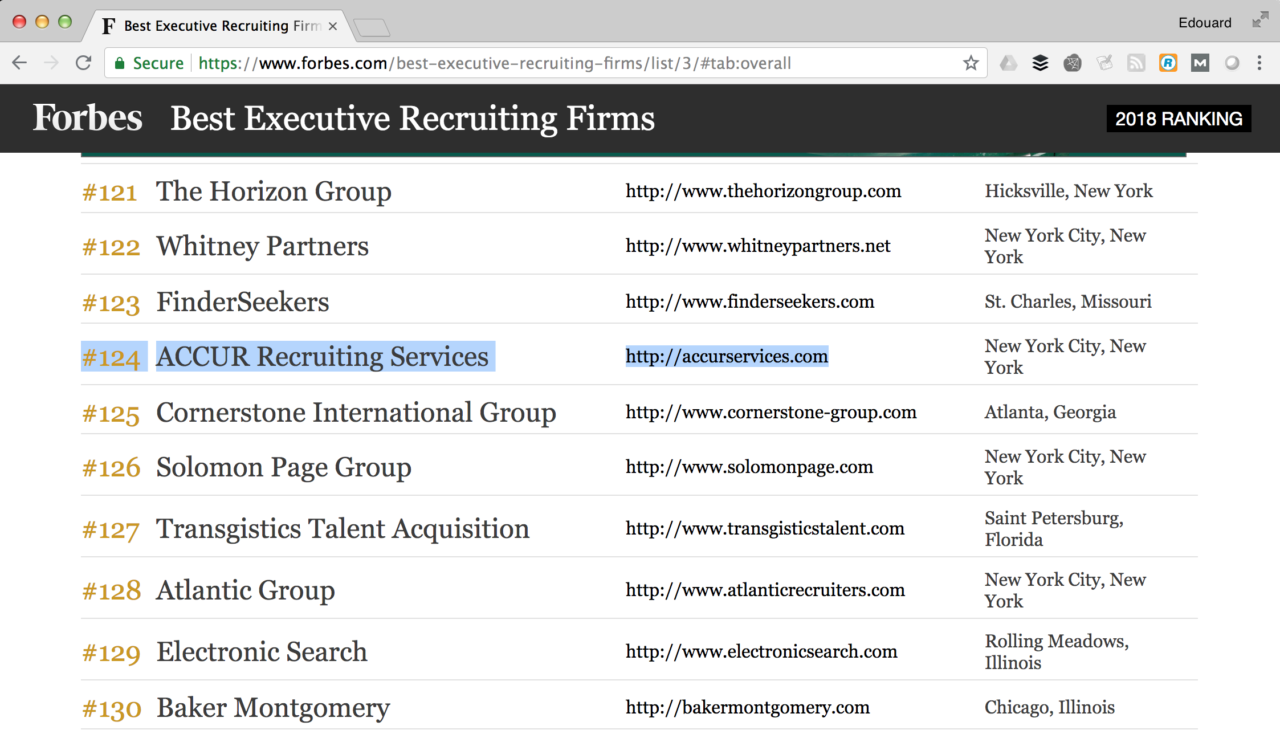1280x734 pixels.
Task: Open the bakermontgomery.com URL
Action: (748, 708)
